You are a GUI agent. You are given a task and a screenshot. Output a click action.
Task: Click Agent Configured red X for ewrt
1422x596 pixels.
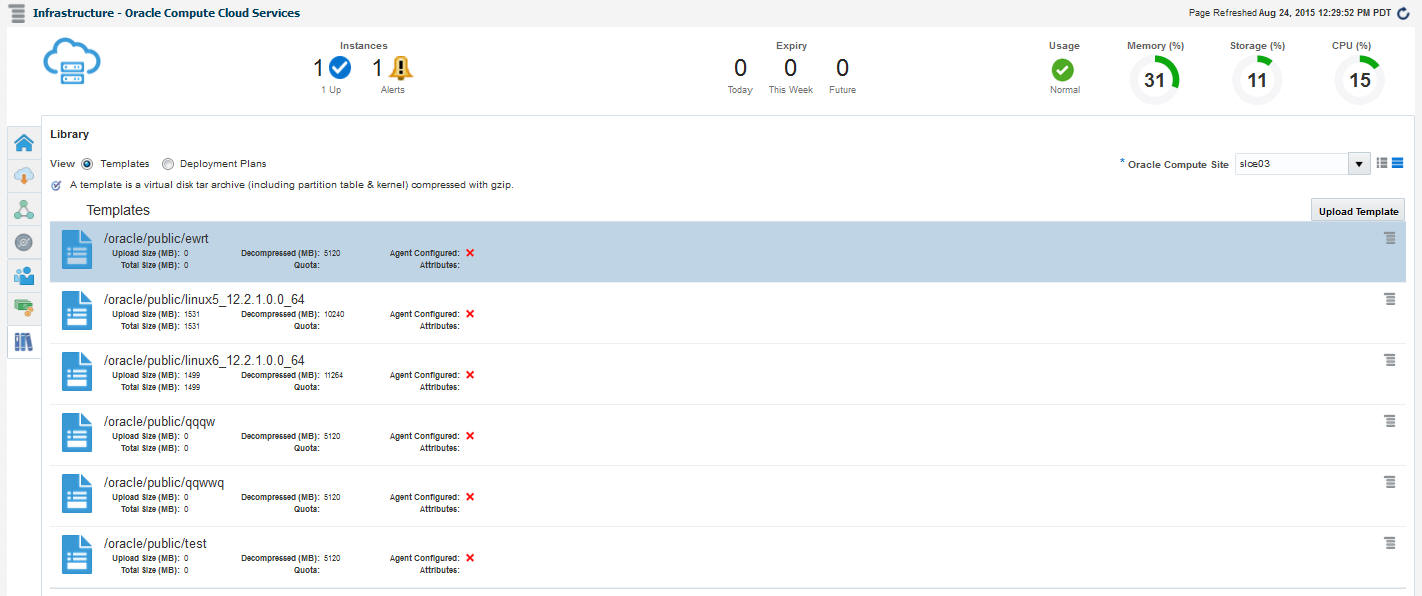pos(470,253)
